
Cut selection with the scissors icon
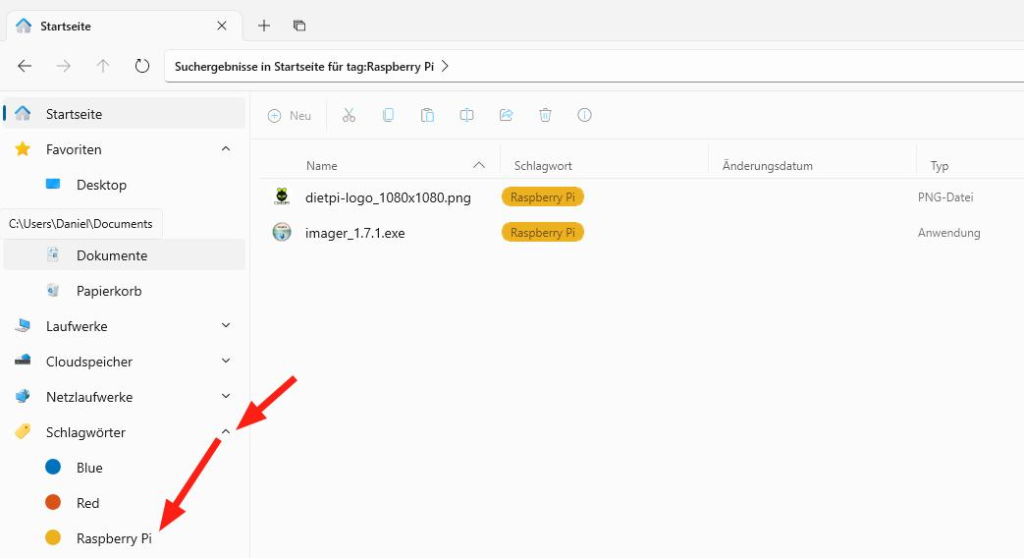[349, 116]
